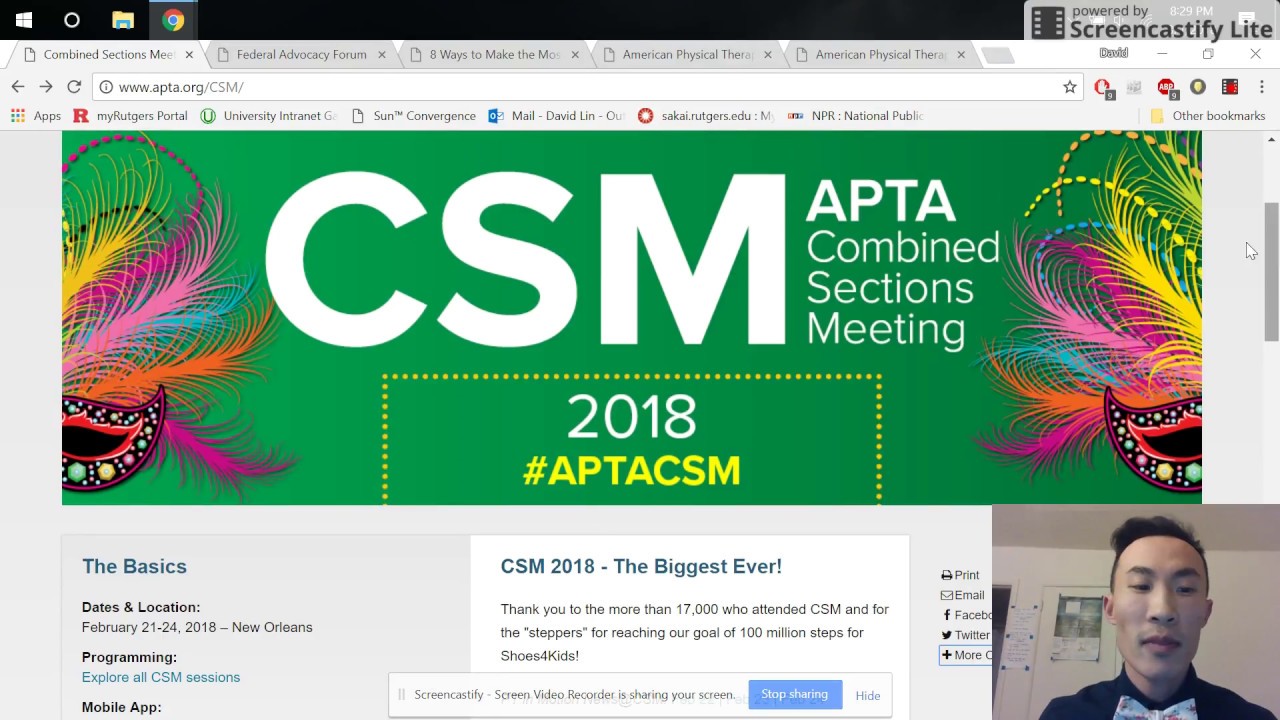Click the page vertical scrollbar thumb

[x=1271, y=271]
